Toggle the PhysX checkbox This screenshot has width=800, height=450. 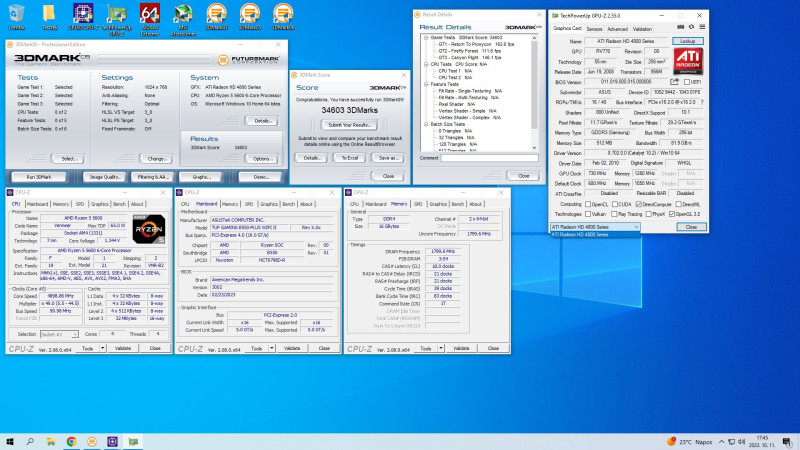648,214
